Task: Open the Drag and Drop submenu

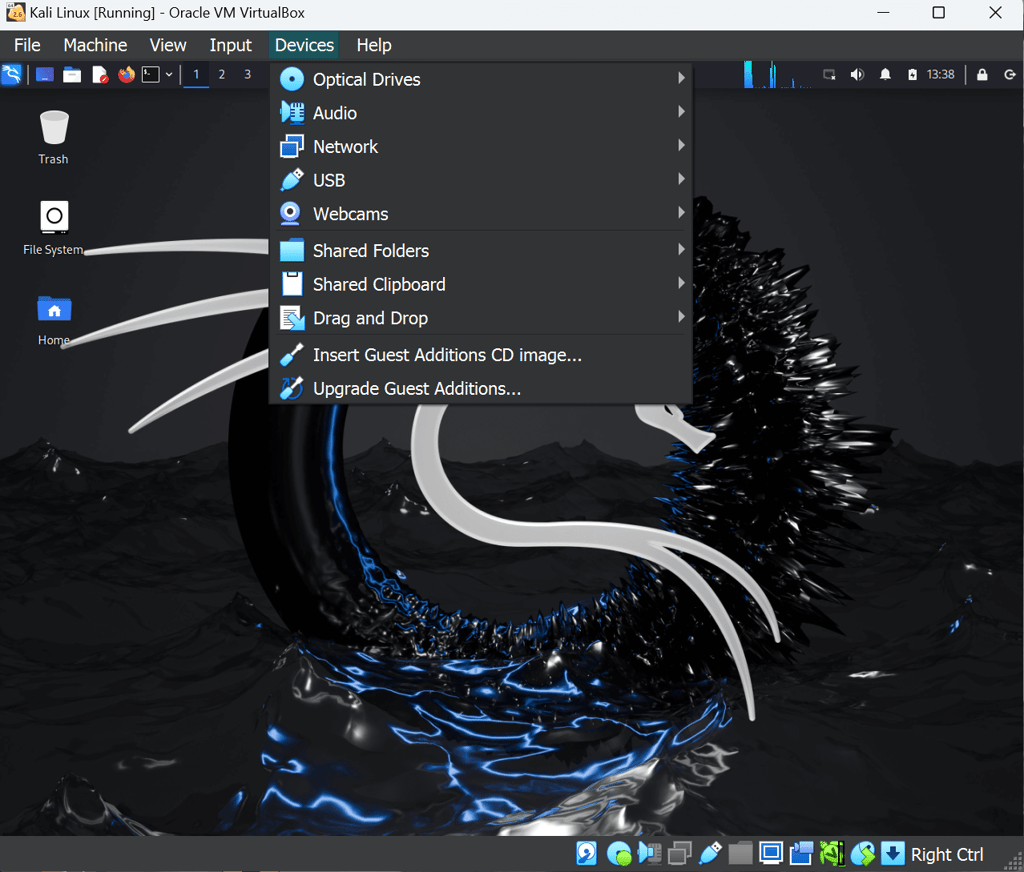Action: 481,318
